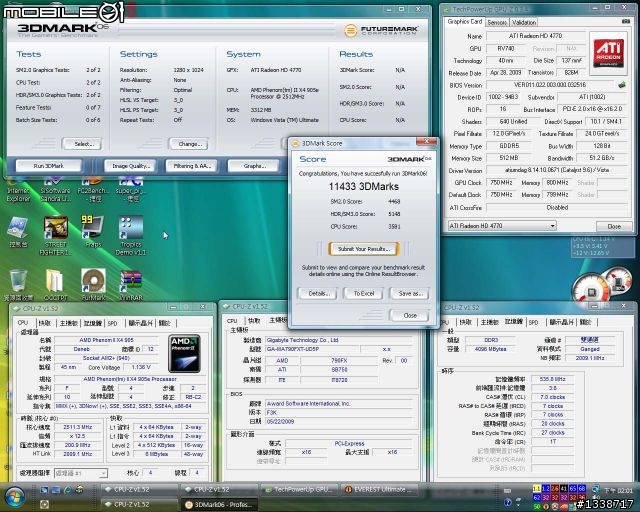The width and height of the screenshot is (640, 512).
Task: Open the super_pi shortcut on desktop
Action: [131, 191]
